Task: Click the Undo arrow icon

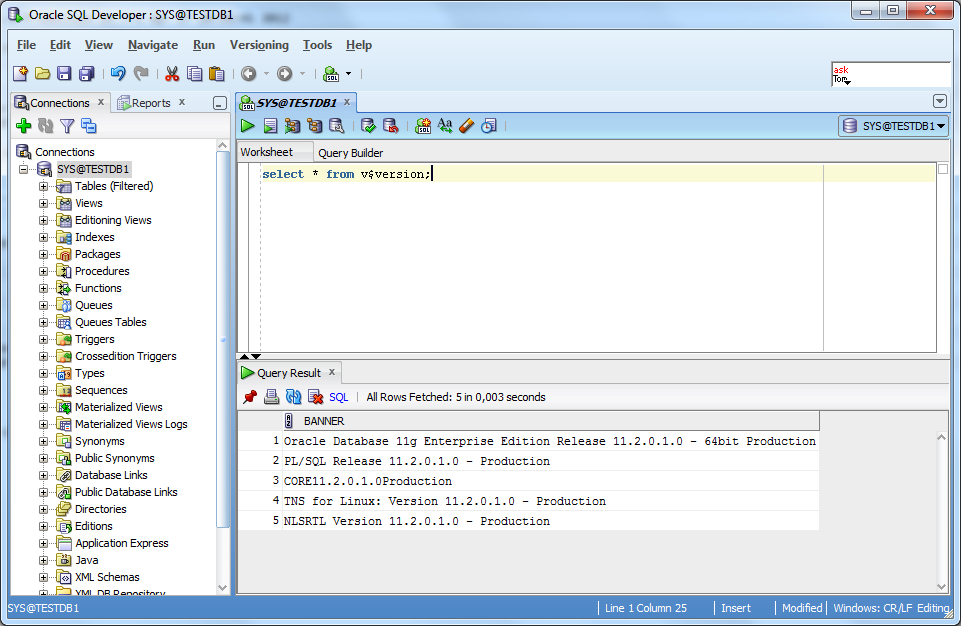Action: tap(118, 74)
